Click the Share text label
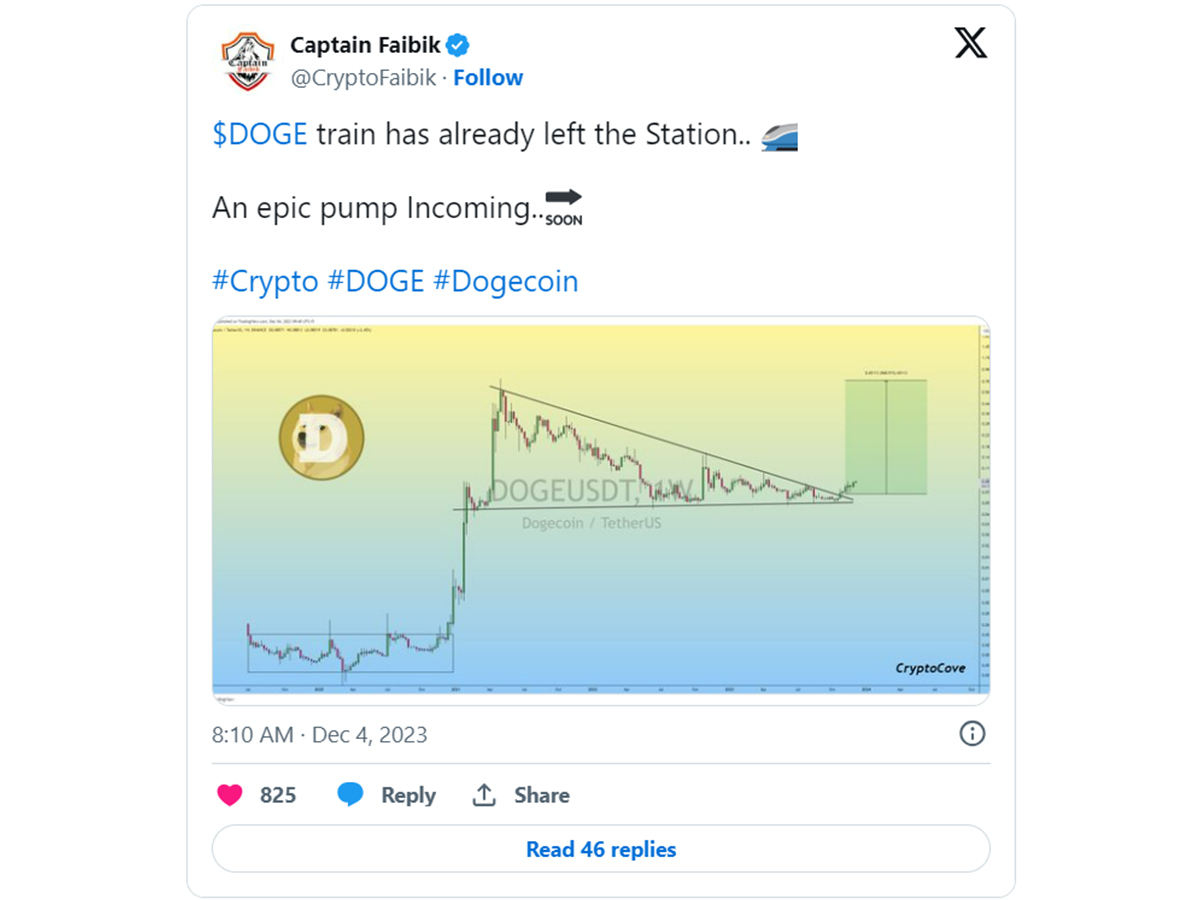Viewport: 1200px width, 900px height. [x=542, y=795]
